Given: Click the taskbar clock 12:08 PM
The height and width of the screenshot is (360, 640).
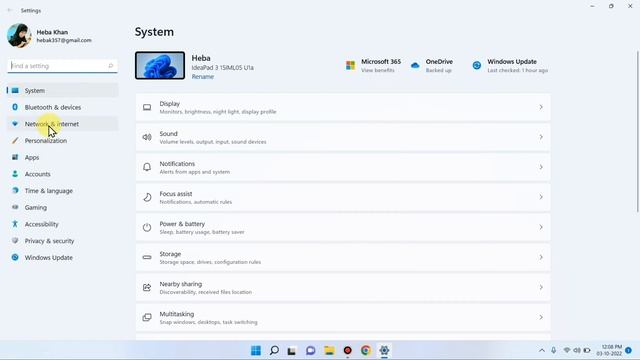Looking at the screenshot, I should 609,350.
